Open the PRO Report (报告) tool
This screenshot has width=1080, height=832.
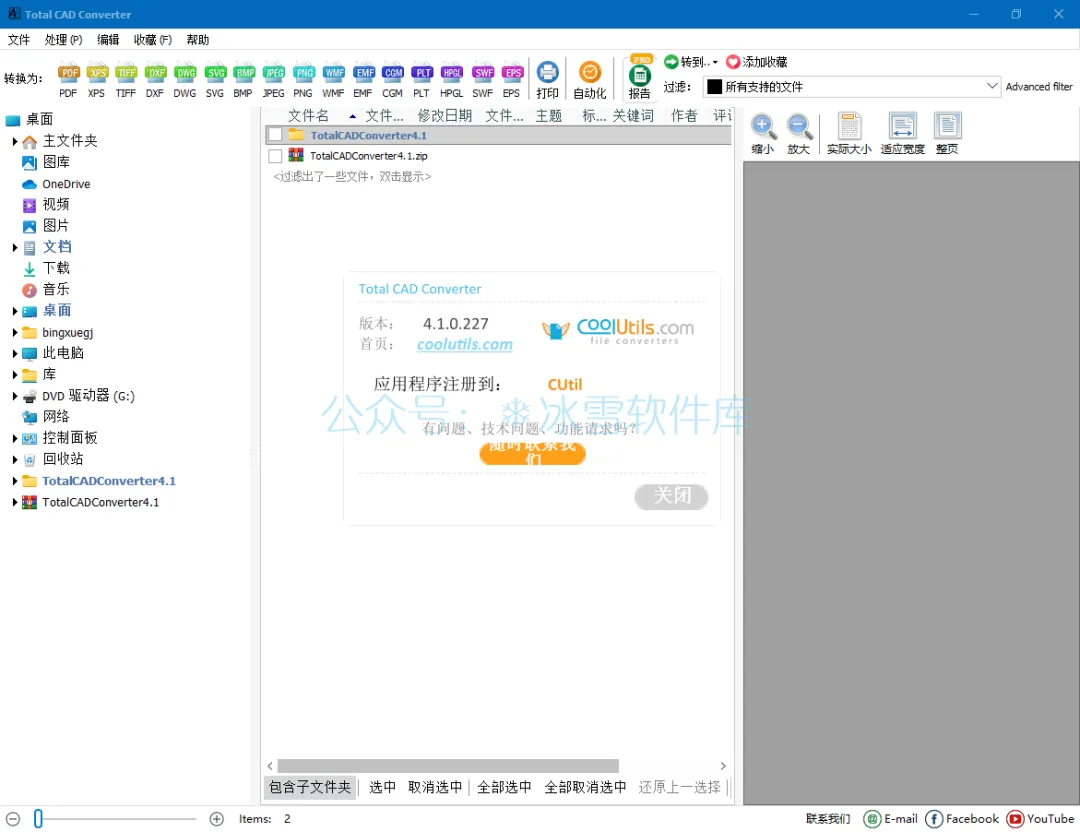point(640,79)
